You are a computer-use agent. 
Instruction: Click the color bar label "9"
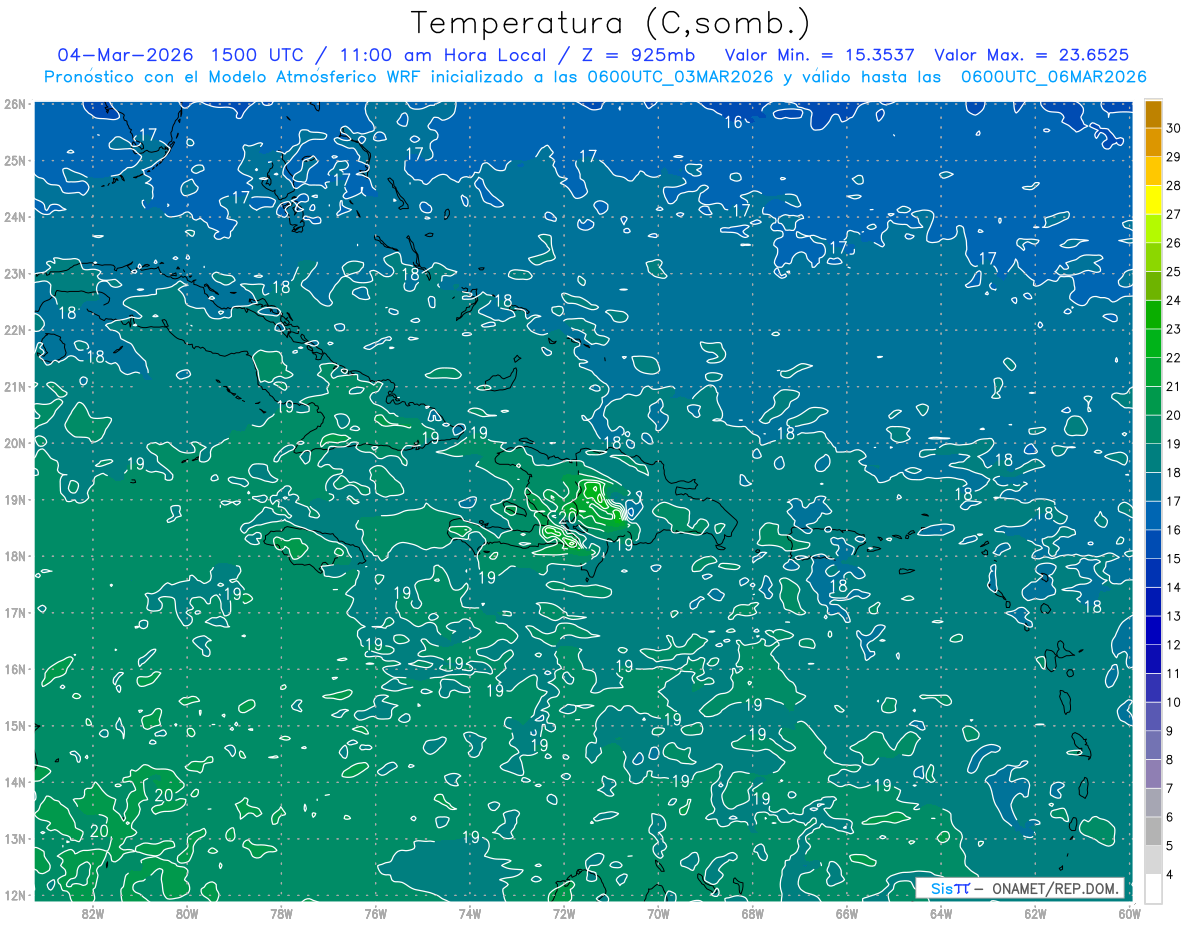click(x=1169, y=731)
